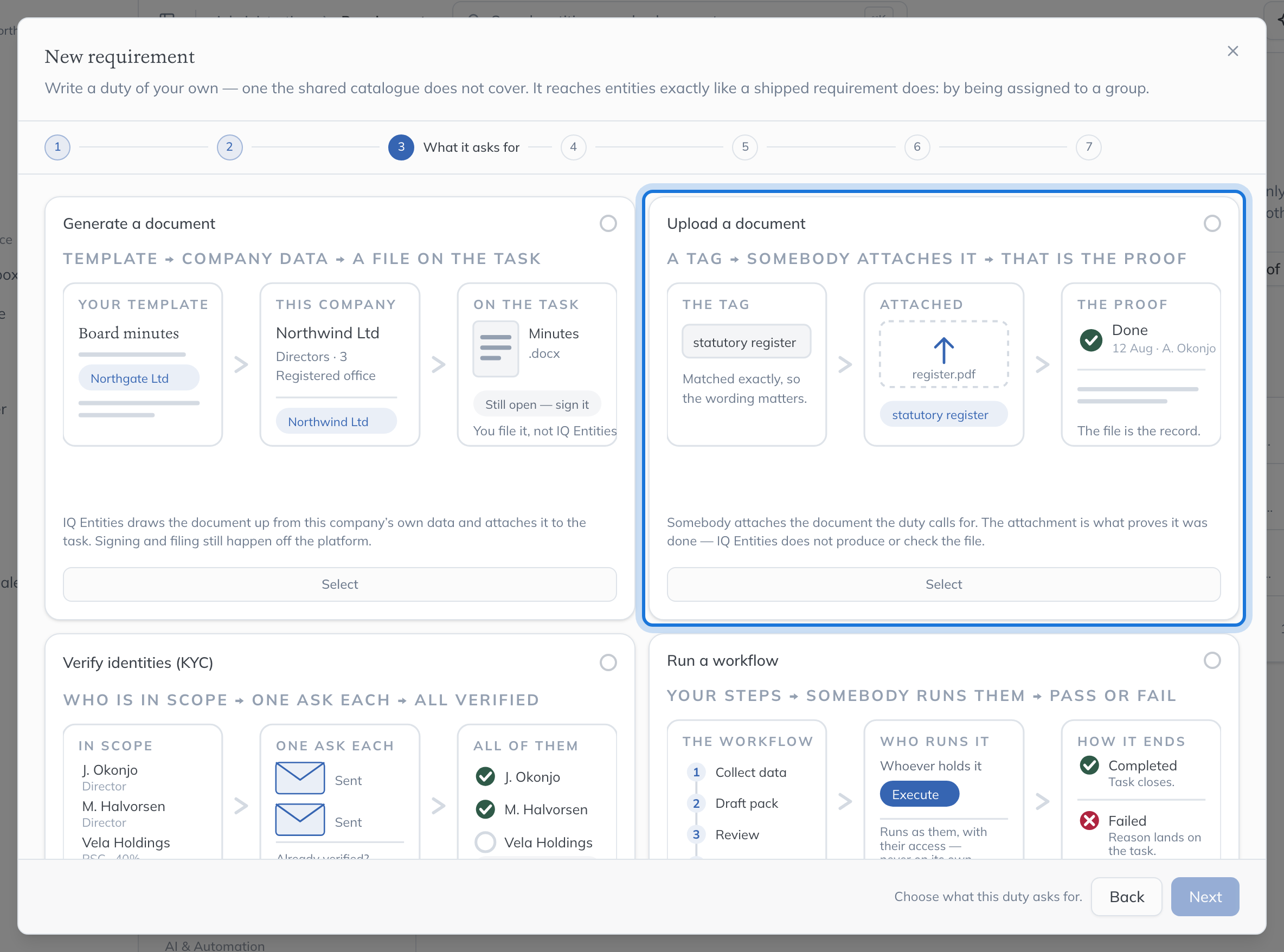1284x952 pixels.
Task: Go to step 2 in the wizard
Action: click(x=229, y=147)
